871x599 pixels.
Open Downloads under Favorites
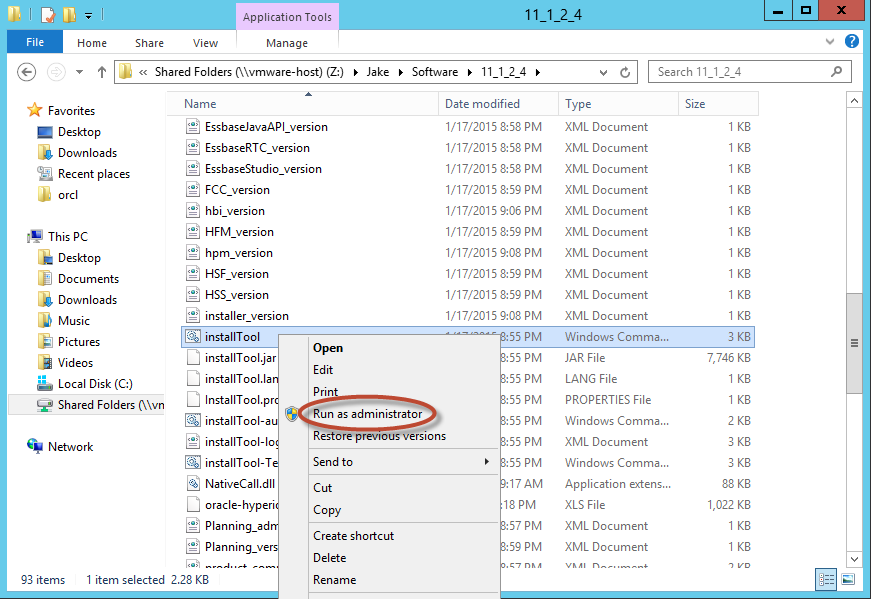[87, 153]
